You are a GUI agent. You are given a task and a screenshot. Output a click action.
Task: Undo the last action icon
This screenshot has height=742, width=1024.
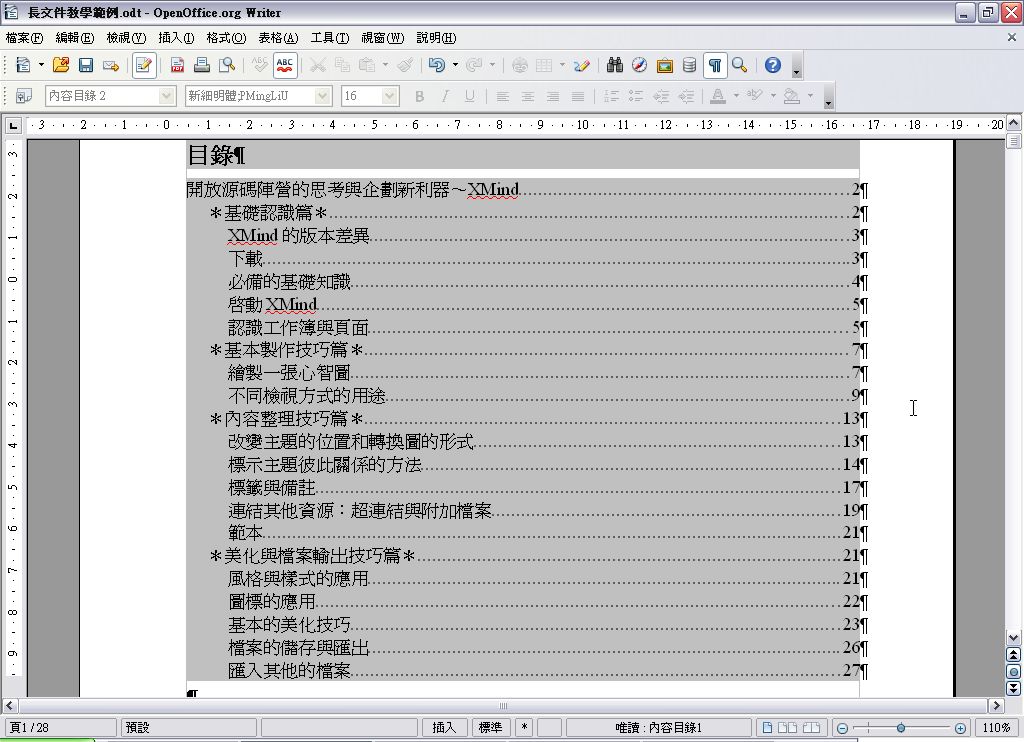pos(437,65)
